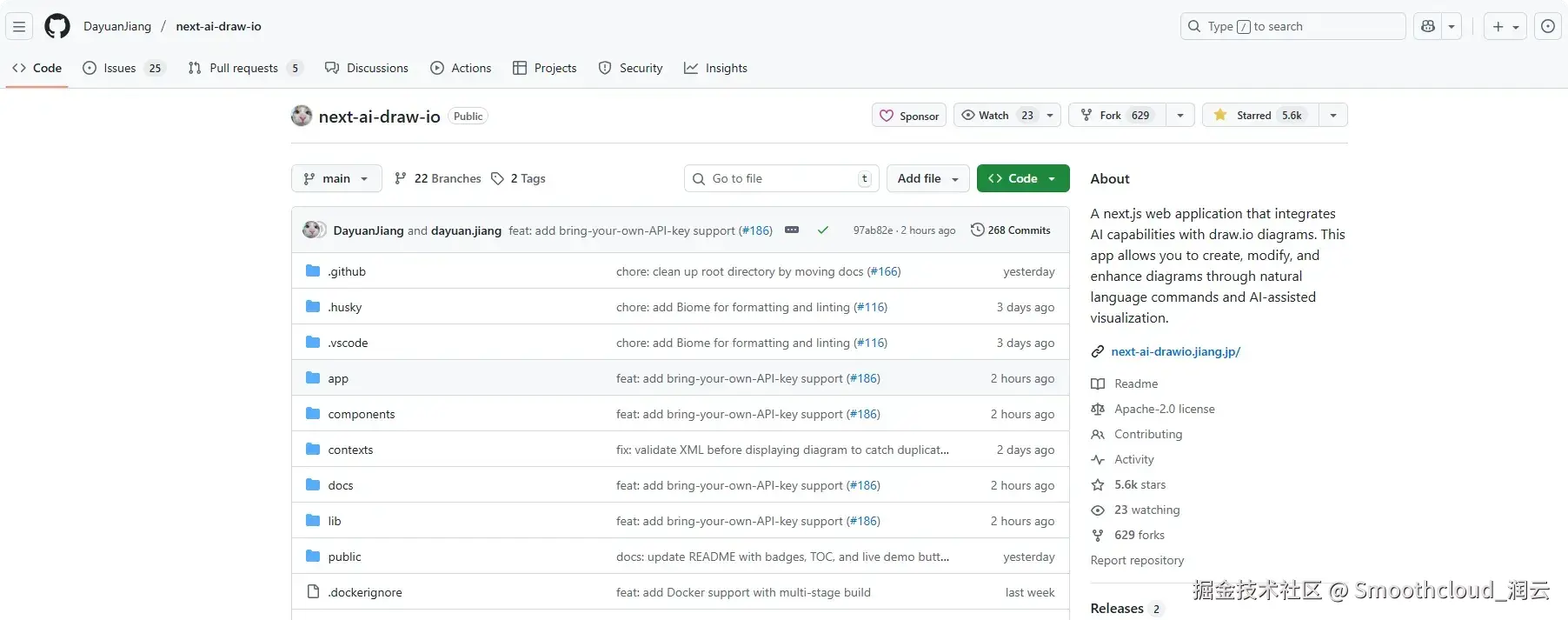The height and width of the screenshot is (620, 1568).
Task: Click the contexts folder icon
Action: pyautogui.click(x=313, y=450)
